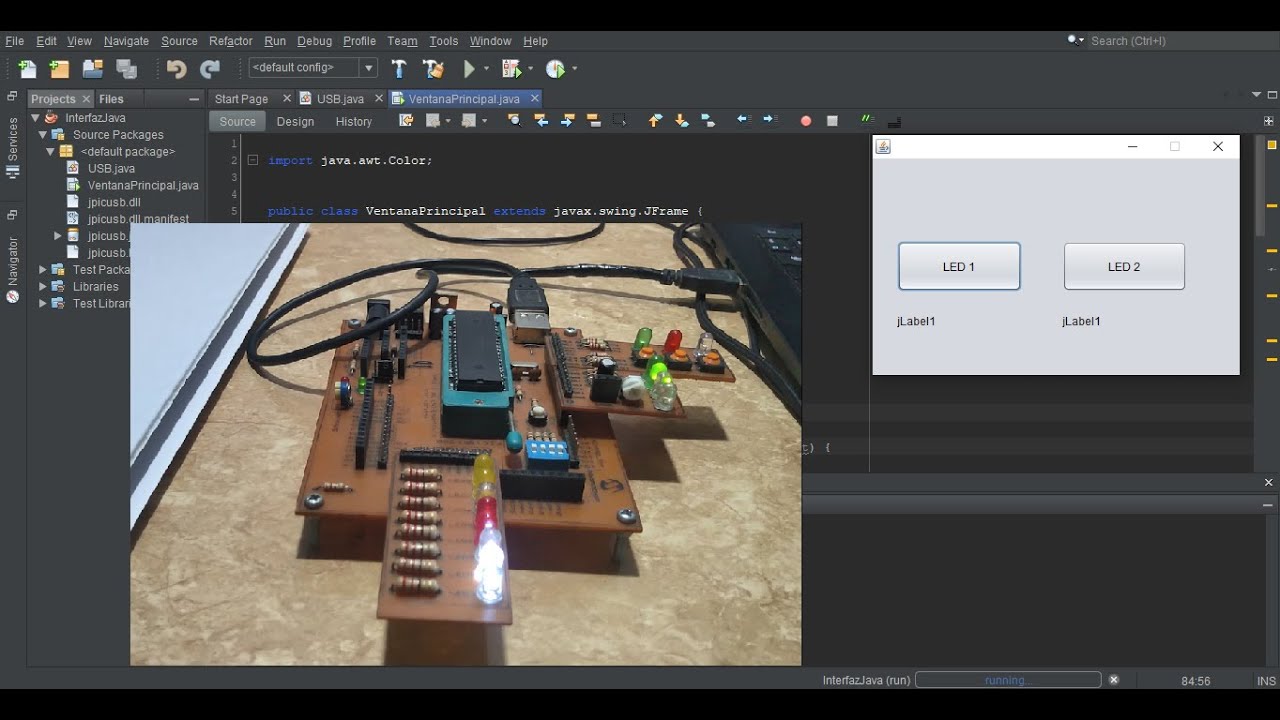Click the LED 1 button in Java window
Image resolution: width=1280 pixels, height=720 pixels.
959,267
